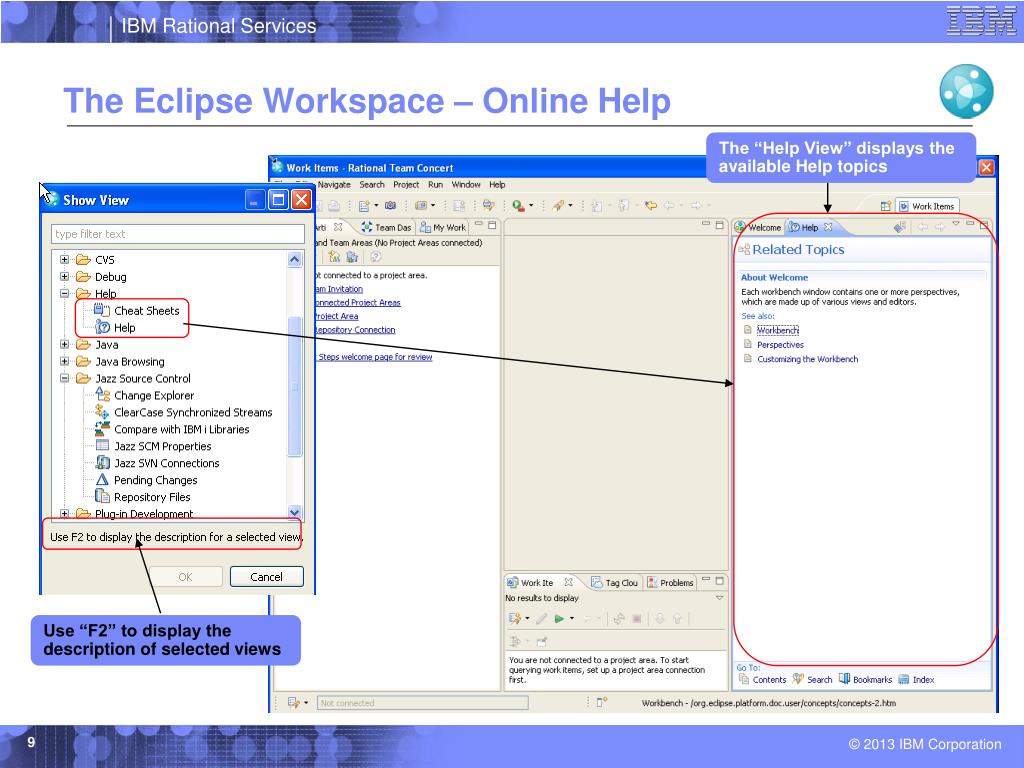1024x768 pixels.
Task: Open the Help menu in the menu bar
Action: pos(498,185)
